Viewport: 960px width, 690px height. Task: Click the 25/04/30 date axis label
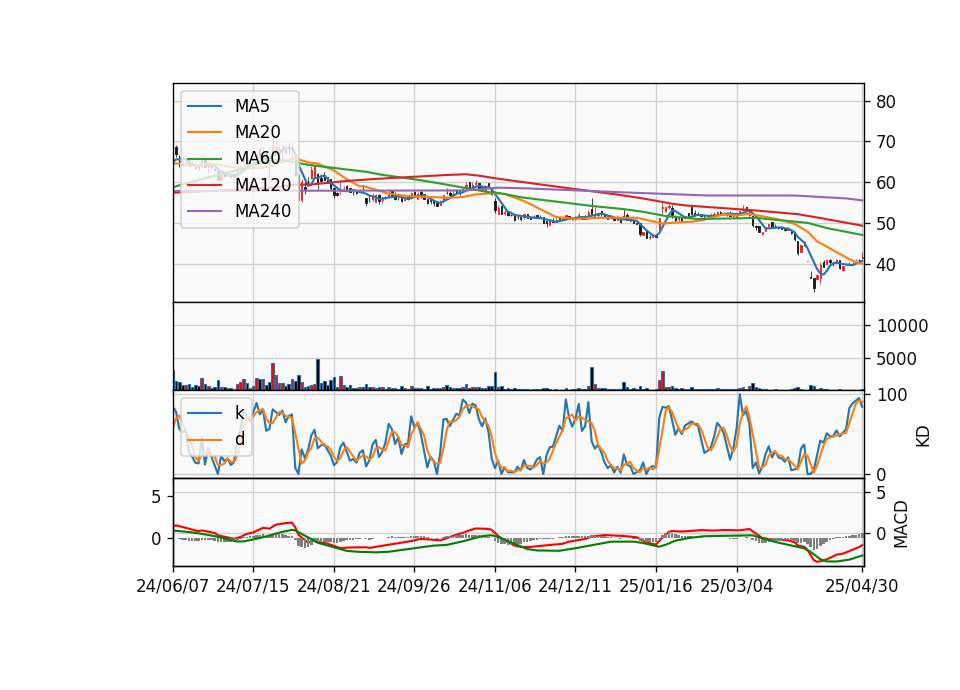pos(862,586)
